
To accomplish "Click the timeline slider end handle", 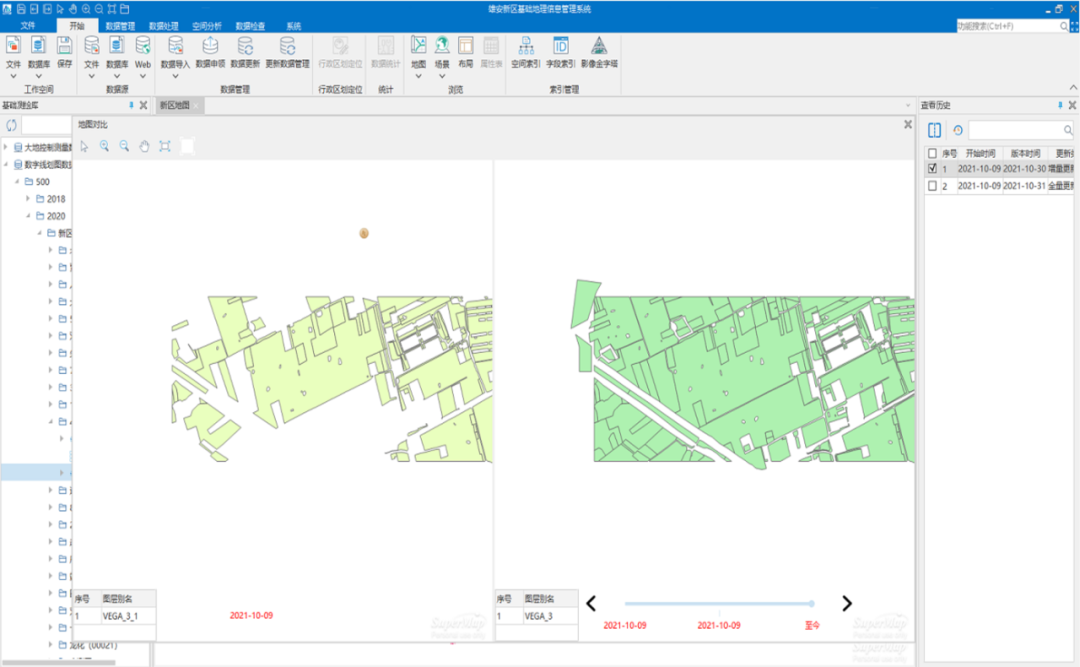I will pos(811,603).
